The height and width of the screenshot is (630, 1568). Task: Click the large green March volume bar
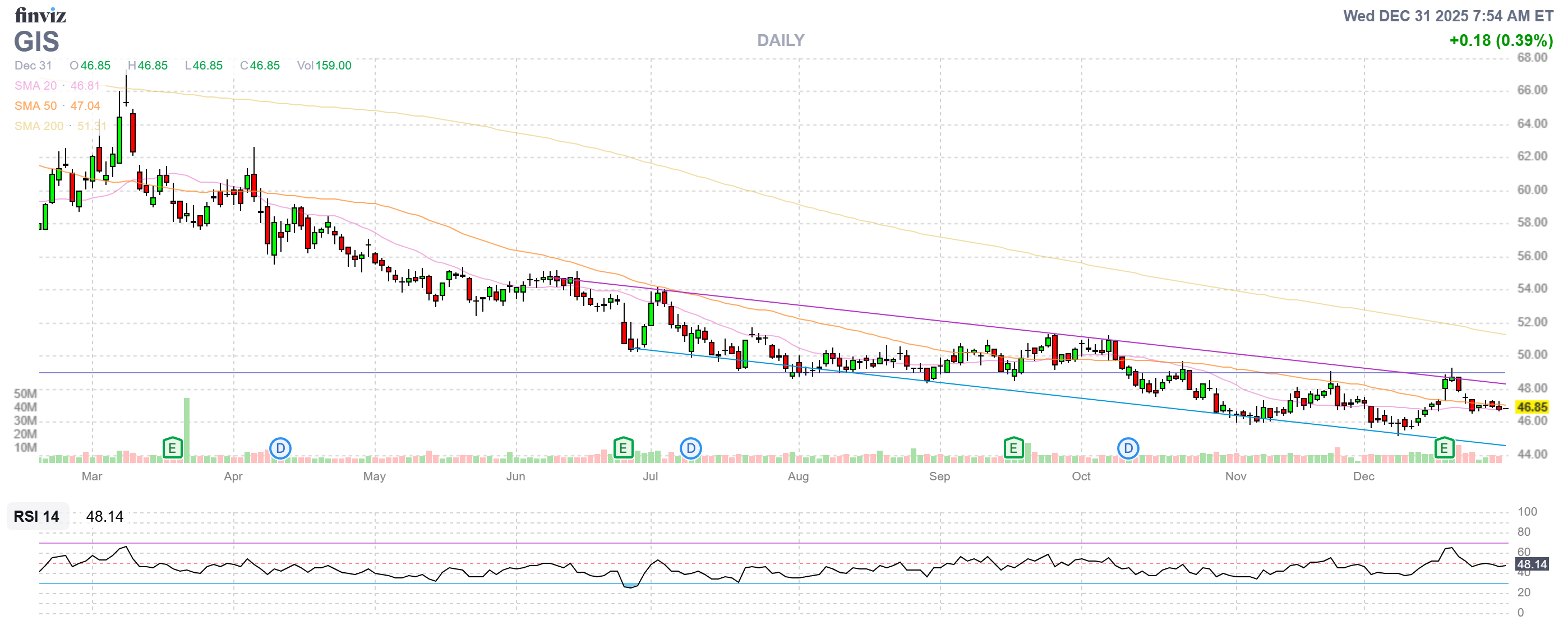click(186, 429)
